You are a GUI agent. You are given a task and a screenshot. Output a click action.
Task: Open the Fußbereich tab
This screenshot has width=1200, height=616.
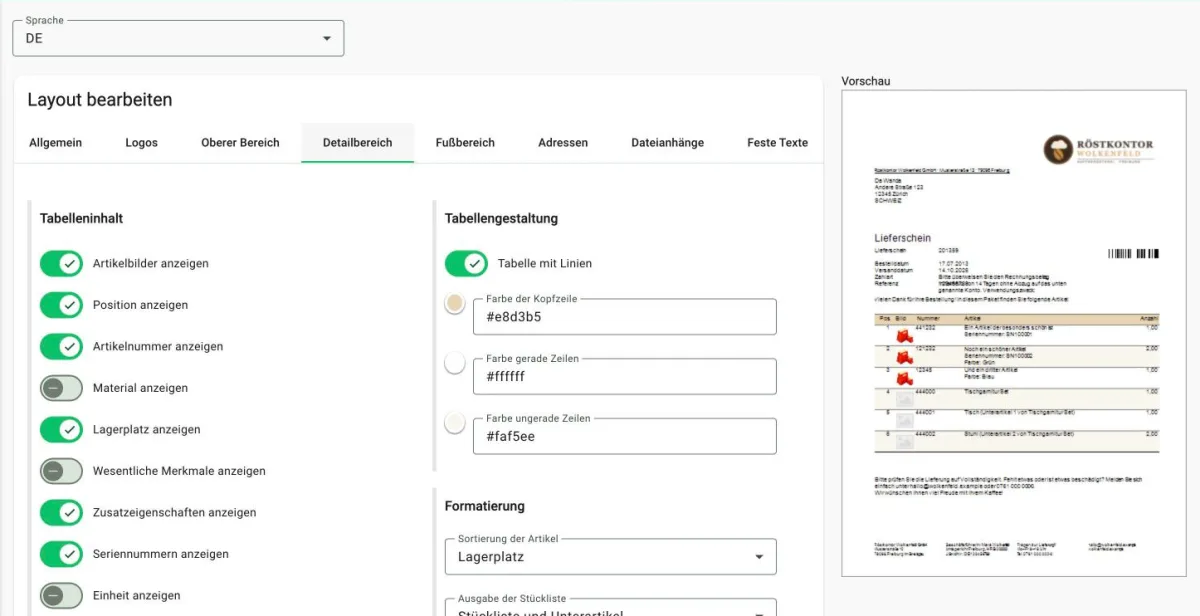coord(465,143)
